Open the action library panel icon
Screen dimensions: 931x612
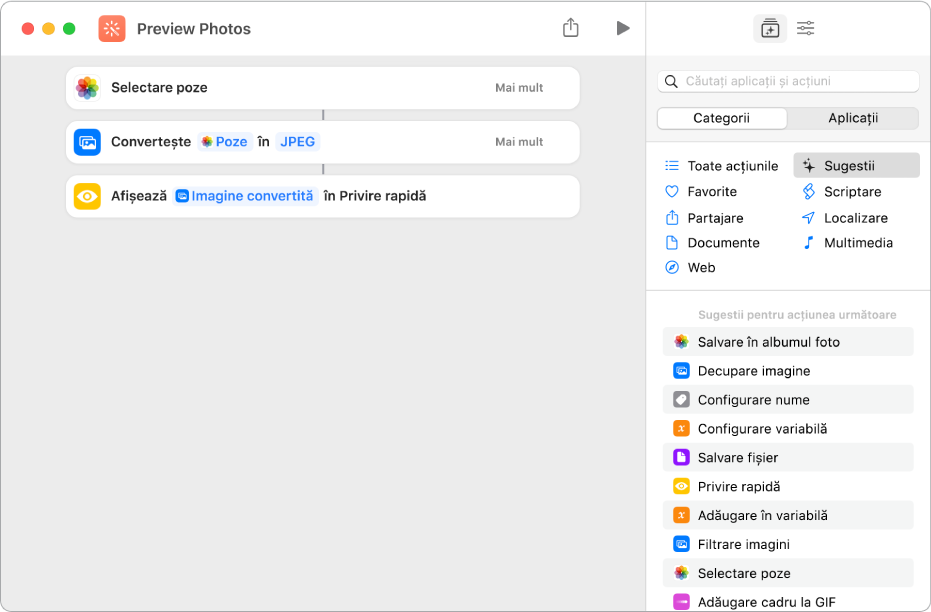(x=769, y=28)
